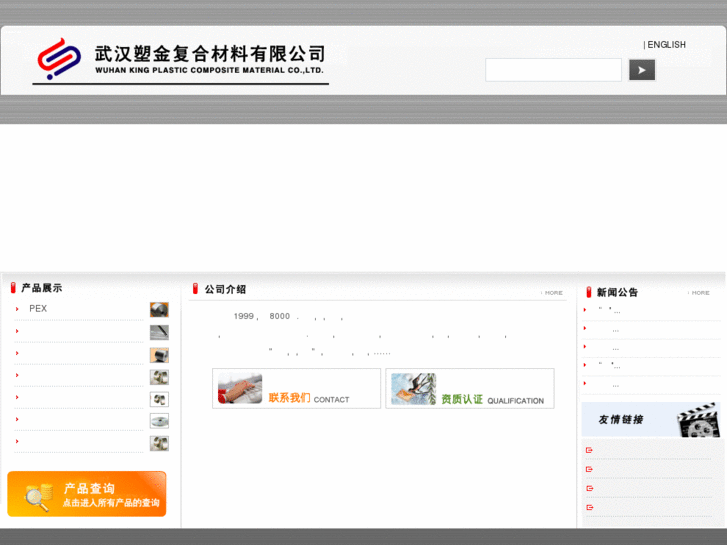
Task: Focus the search input field in header
Action: click(x=553, y=70)
